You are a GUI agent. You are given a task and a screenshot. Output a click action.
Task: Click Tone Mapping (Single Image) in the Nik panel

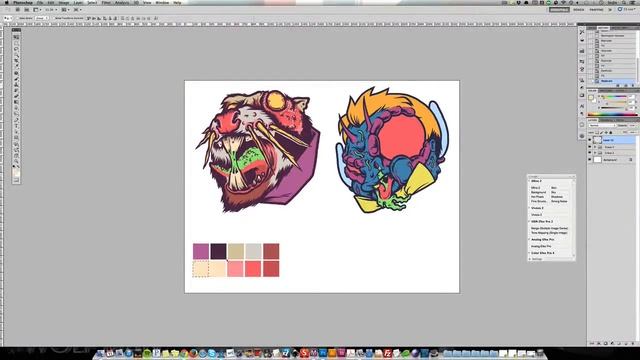tap(549, 233)
